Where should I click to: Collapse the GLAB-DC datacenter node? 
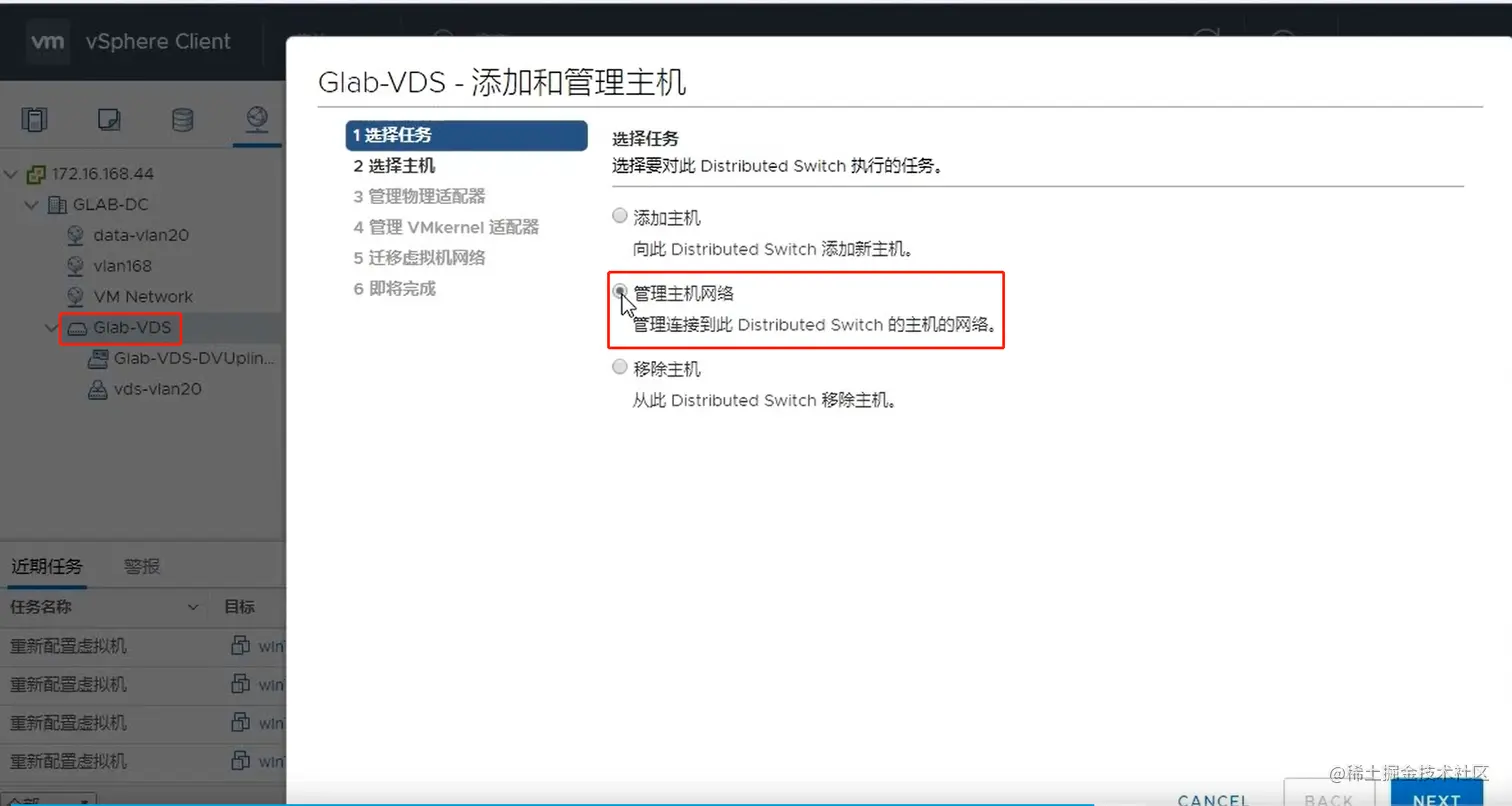[33, 205]
